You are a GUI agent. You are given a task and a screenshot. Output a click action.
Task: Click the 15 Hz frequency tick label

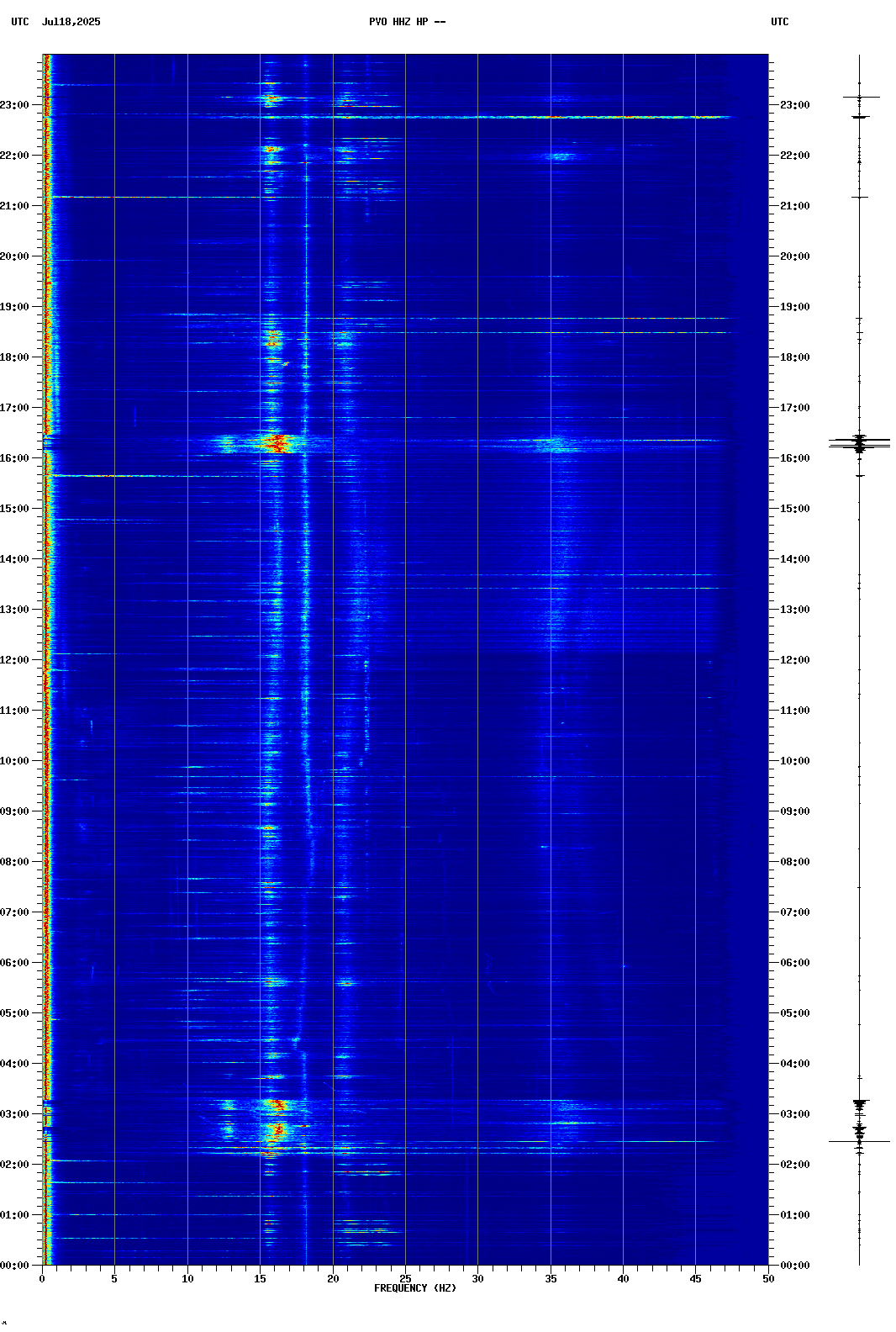point(260,1279)
